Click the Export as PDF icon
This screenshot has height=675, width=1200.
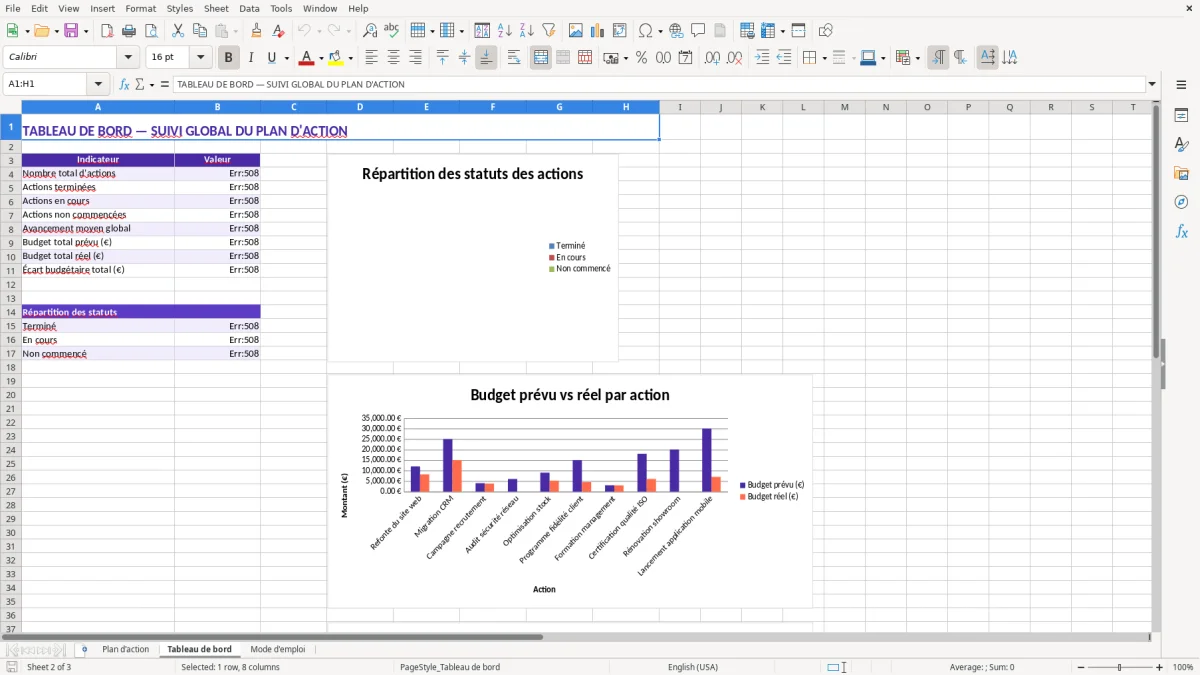[x=107, y=31]
